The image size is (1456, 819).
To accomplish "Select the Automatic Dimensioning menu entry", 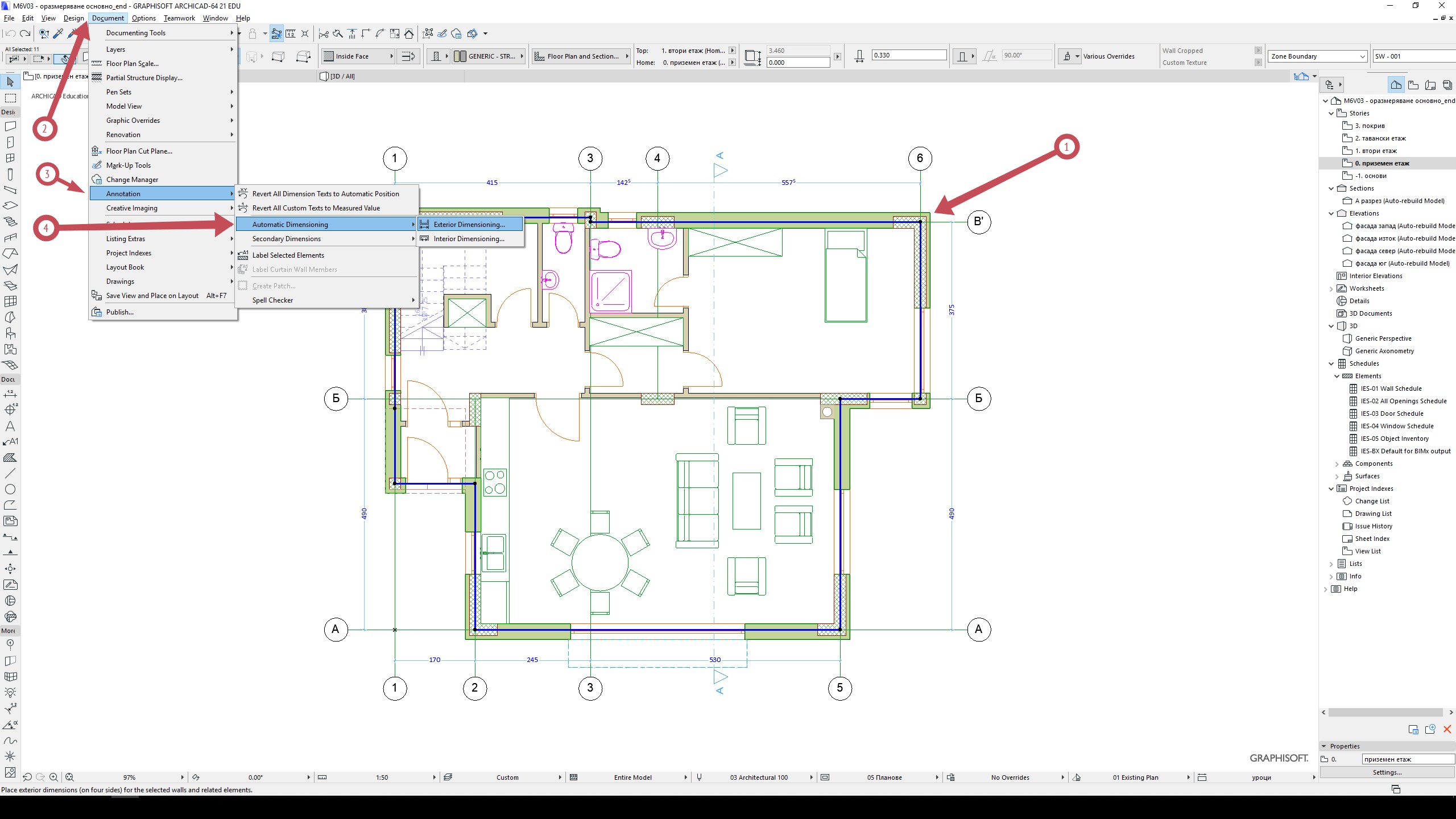I will click(x=289, y=223).
